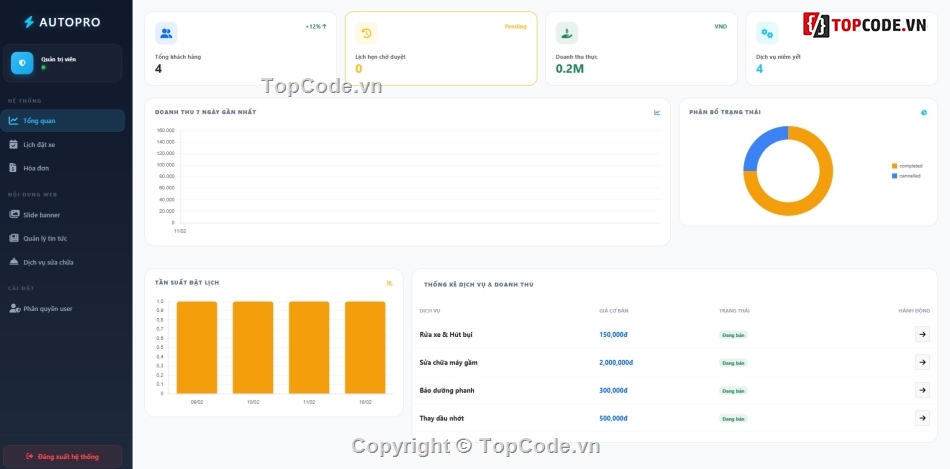Click the 0.2M revenue value
This screenshot has height=469, width=950.
[x=570, y=69]
